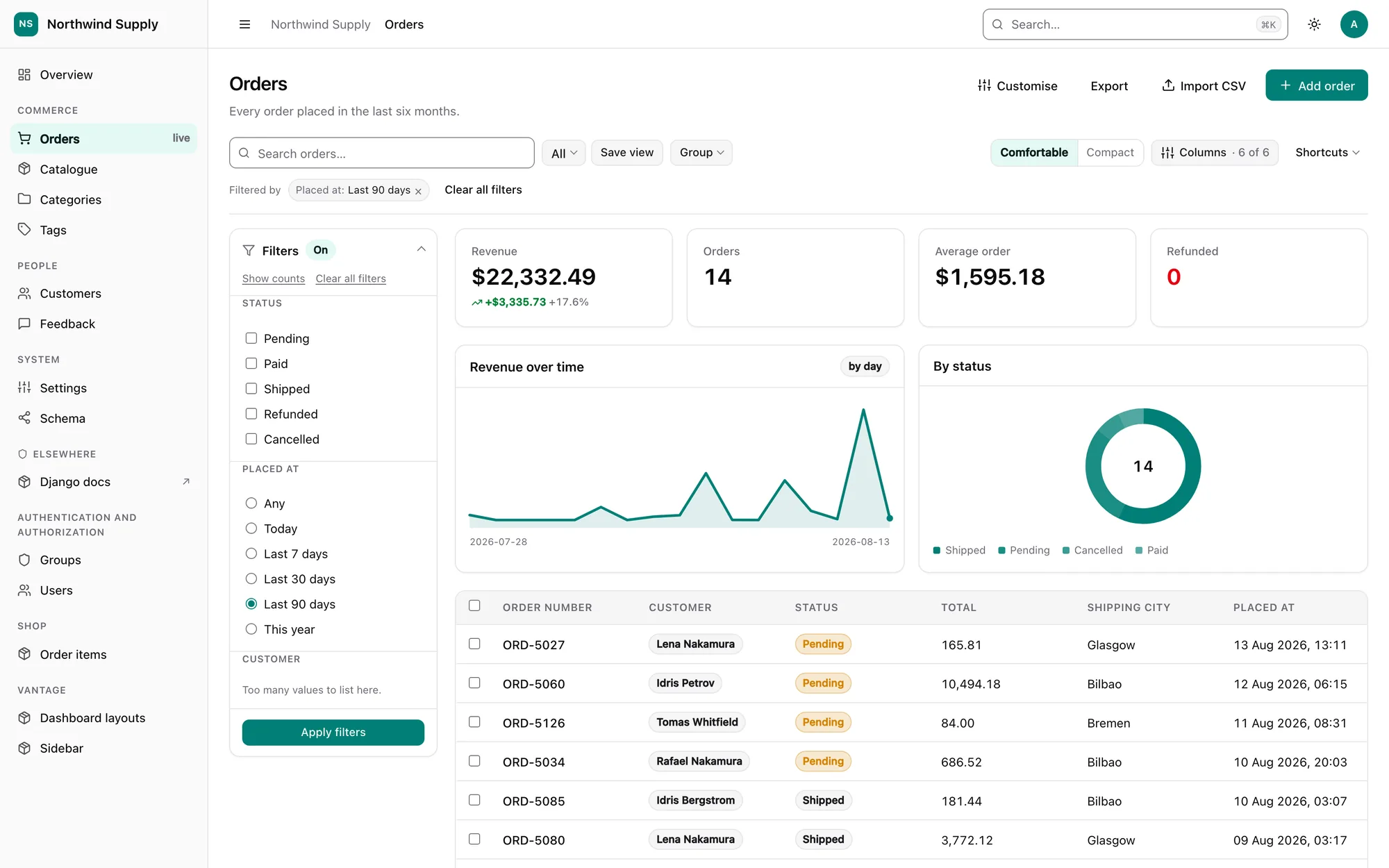
Task: Click the Northwind Supply NS logo
Action: coord(26,24)
